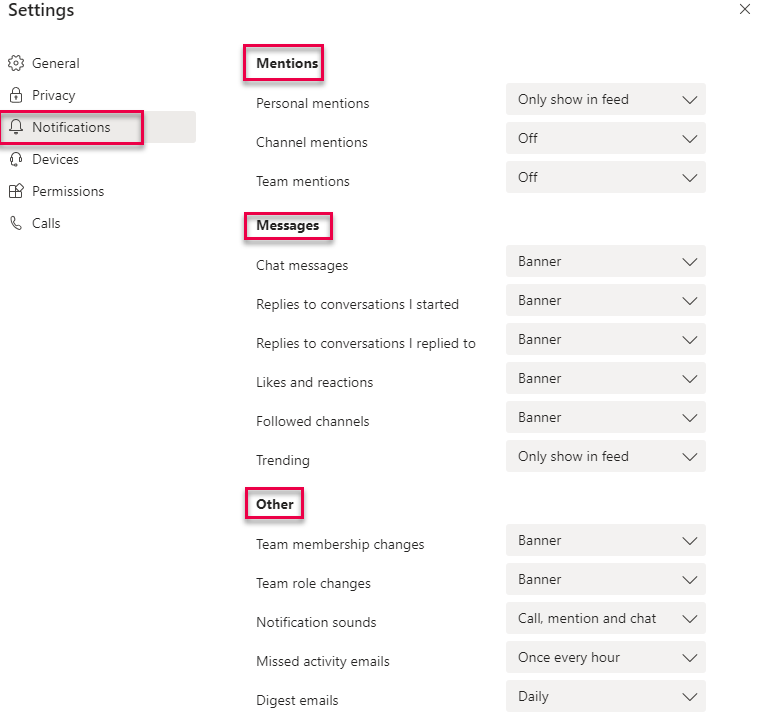
Task: Close the Settings dialog
Action: point(744,9)
